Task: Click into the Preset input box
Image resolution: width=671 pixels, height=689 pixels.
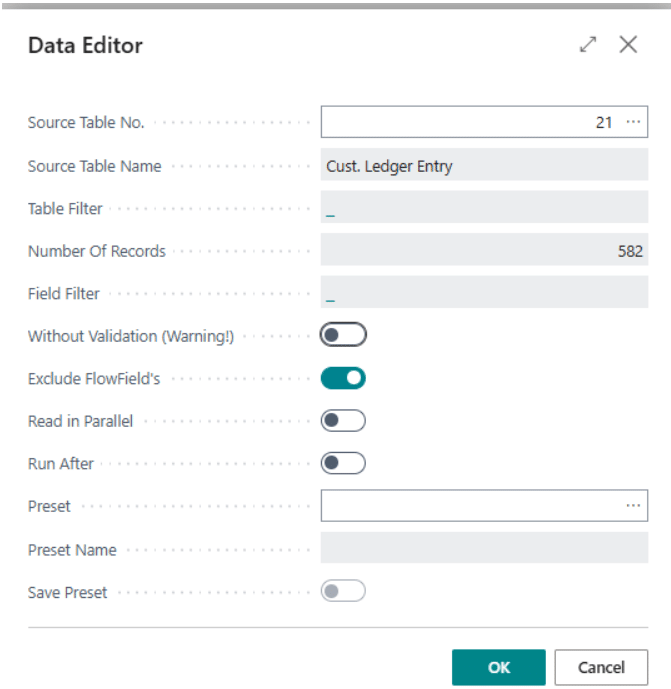Action: [470, 506]
